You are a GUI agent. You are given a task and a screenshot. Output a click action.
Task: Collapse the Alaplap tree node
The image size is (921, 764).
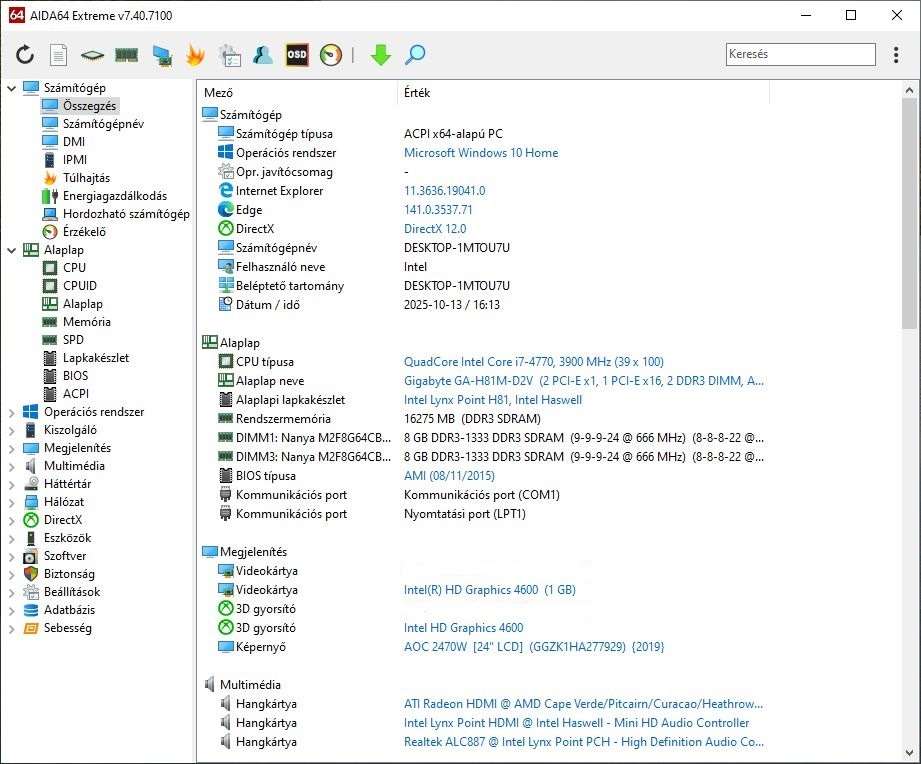11,250
